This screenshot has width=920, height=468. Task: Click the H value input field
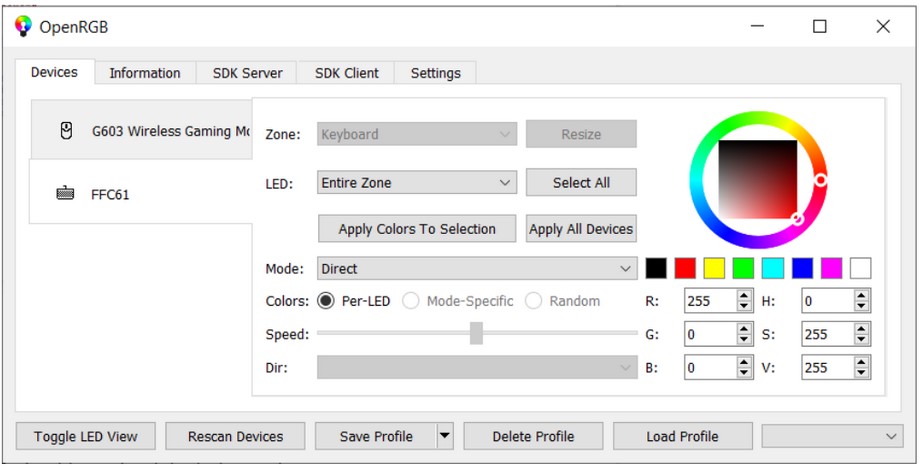coord(828,301)
